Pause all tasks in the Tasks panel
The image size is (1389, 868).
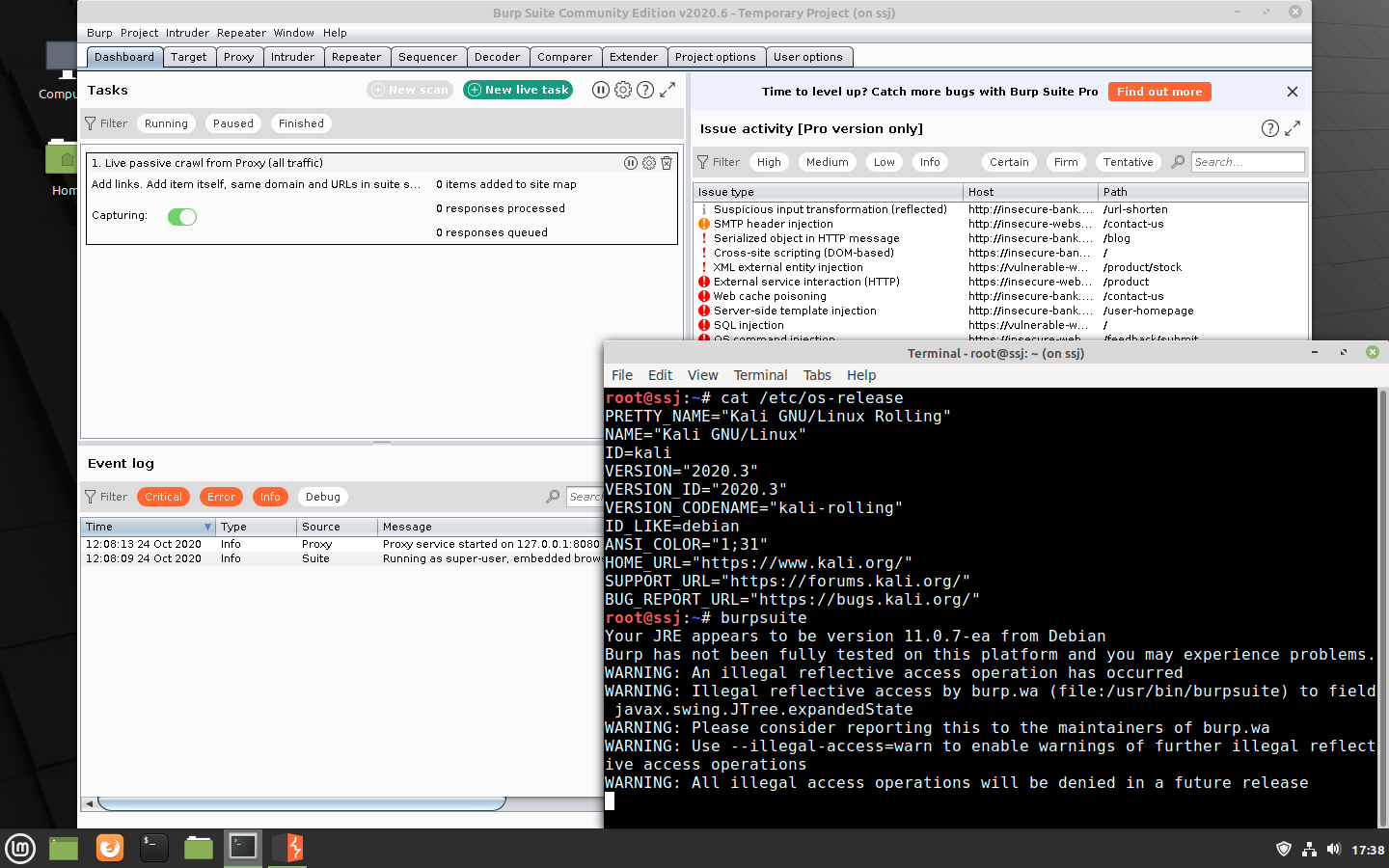(x=600, y=89)
